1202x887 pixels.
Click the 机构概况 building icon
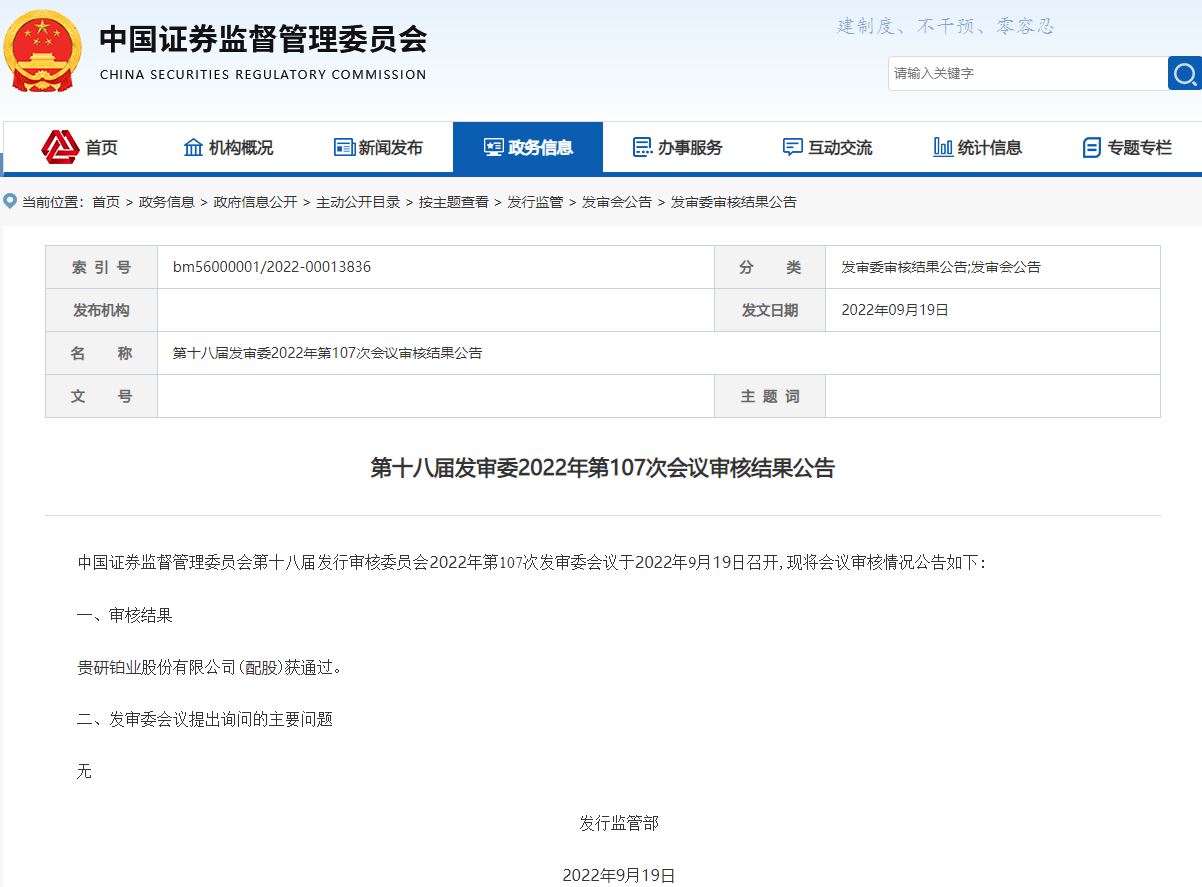click(194, 147)
